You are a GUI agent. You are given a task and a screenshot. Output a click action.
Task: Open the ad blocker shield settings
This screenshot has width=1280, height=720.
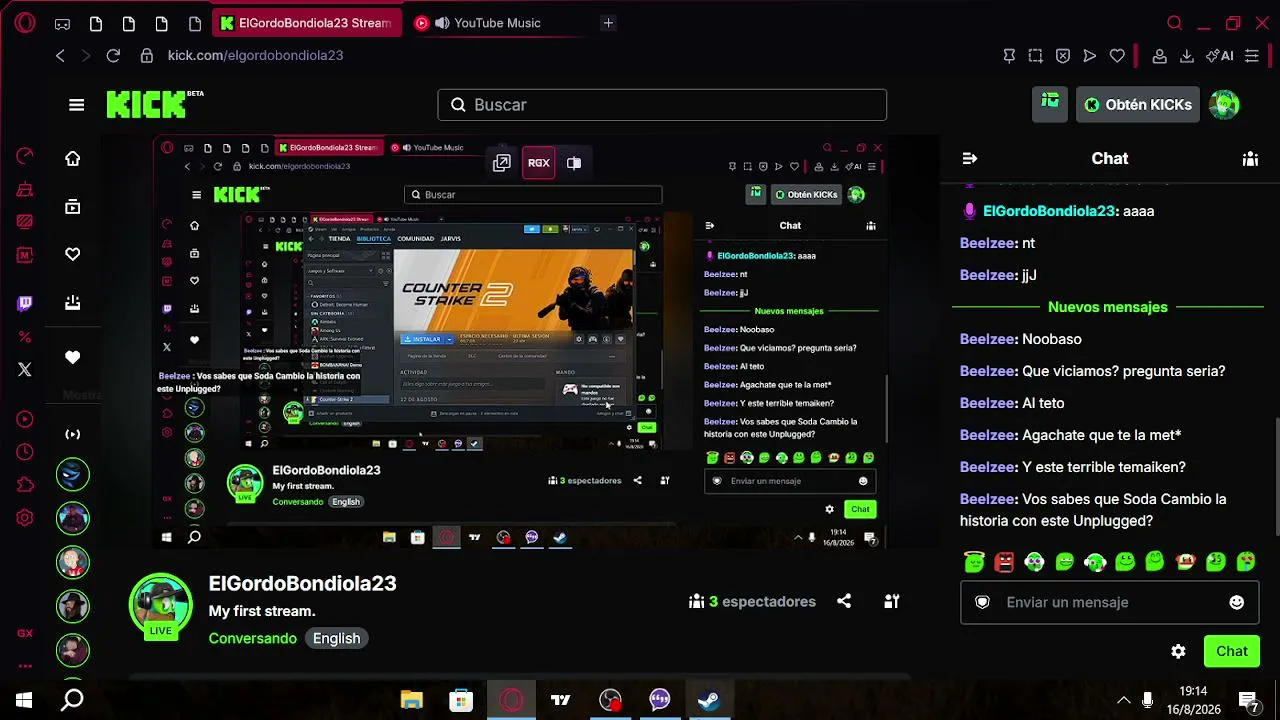(1063, 56)
